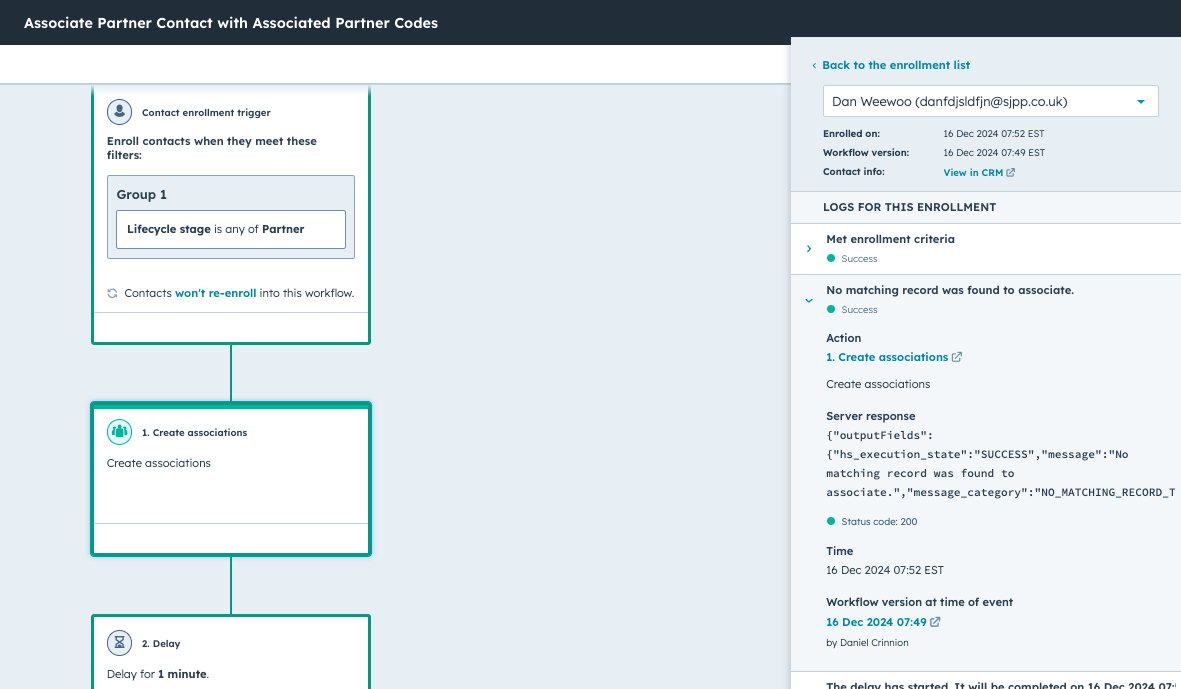
Task: Click the external link icon beside Create associations
Action: pyautogui.click(x=957, y=356)
